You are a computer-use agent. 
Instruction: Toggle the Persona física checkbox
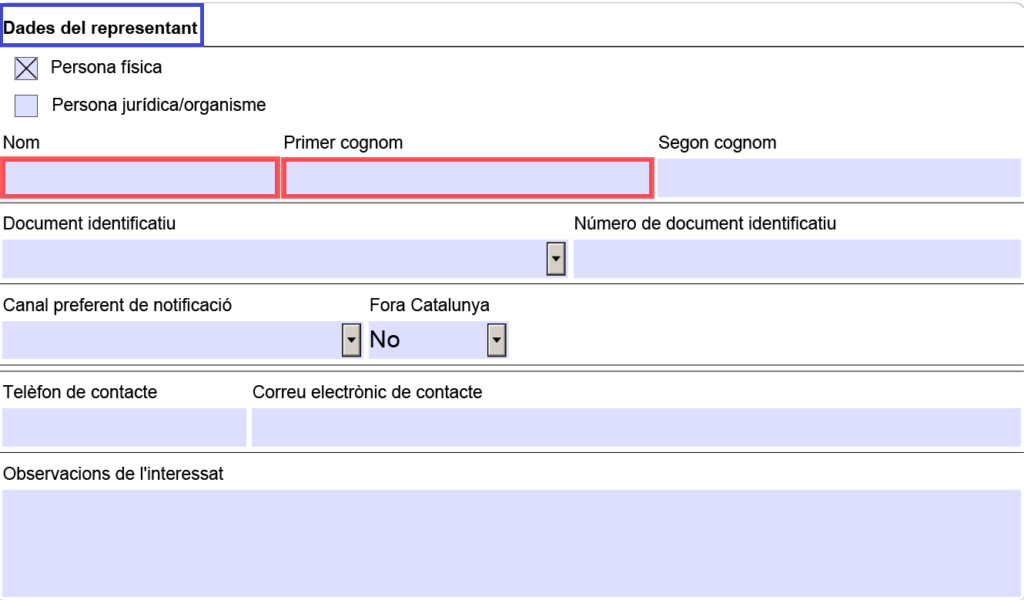pyautogui.click(x=27, y=68)
